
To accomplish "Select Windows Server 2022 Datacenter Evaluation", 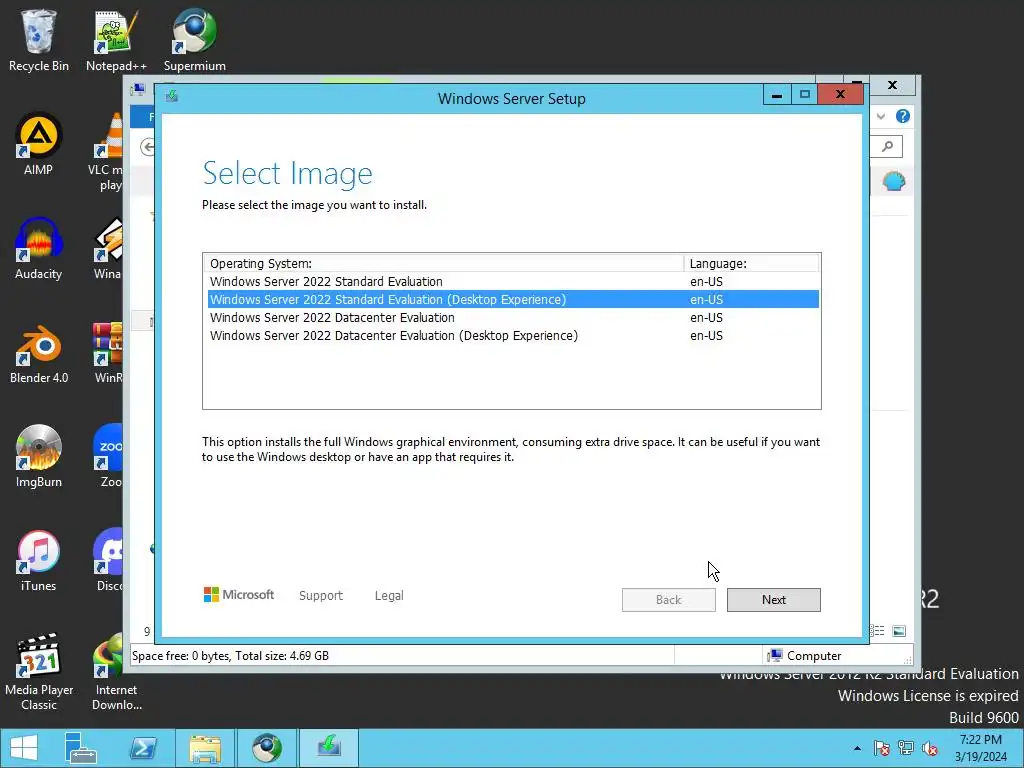I will [513, 317].
